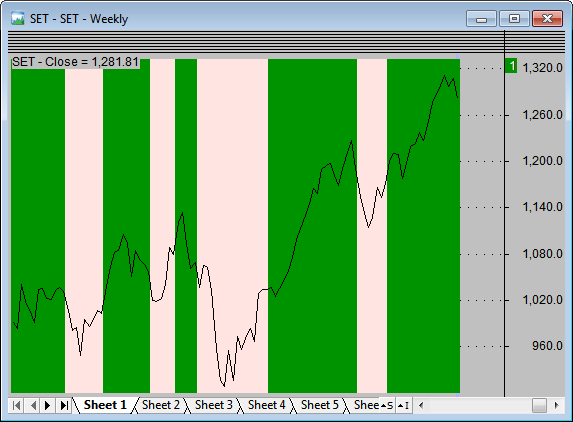Jump to the first sheet tab arrow
This screenshot has height=422, width=573.
pyautogui.click(x=16, y=406)
